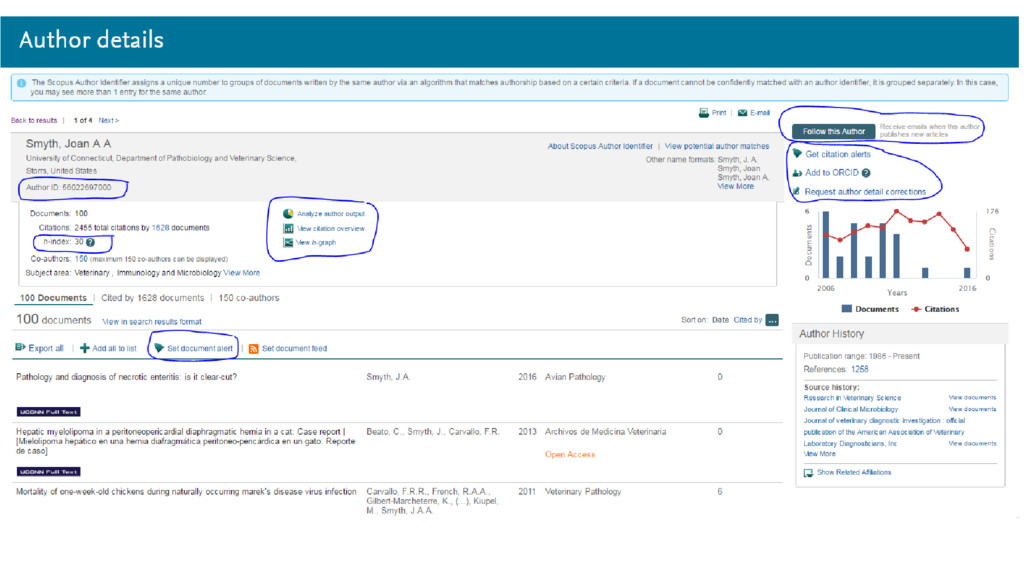Click the E-mail envelope icon
This screenshot has height=576, width=1024.
743,113
